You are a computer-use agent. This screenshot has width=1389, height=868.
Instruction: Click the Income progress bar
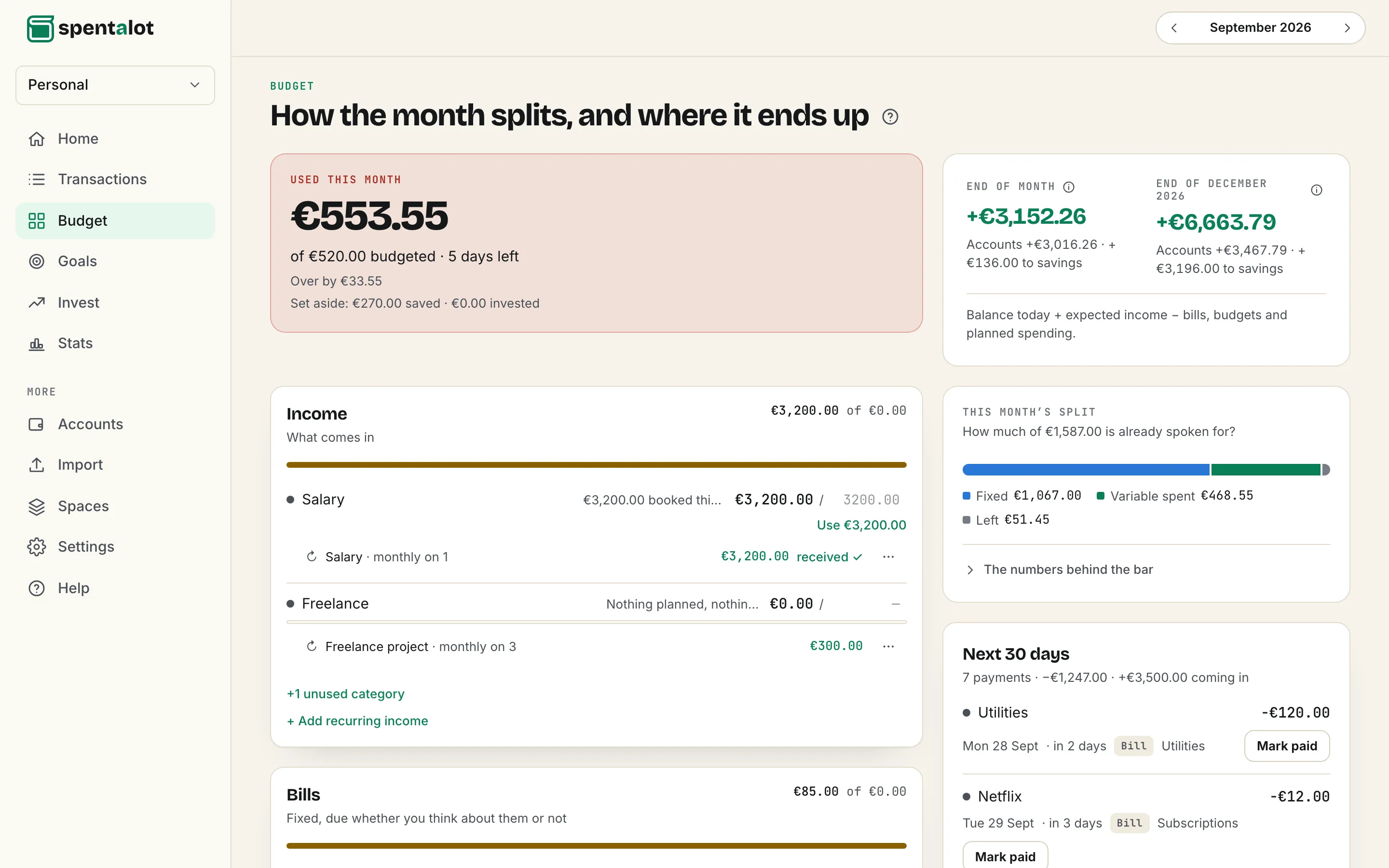(x=596, y=465)
